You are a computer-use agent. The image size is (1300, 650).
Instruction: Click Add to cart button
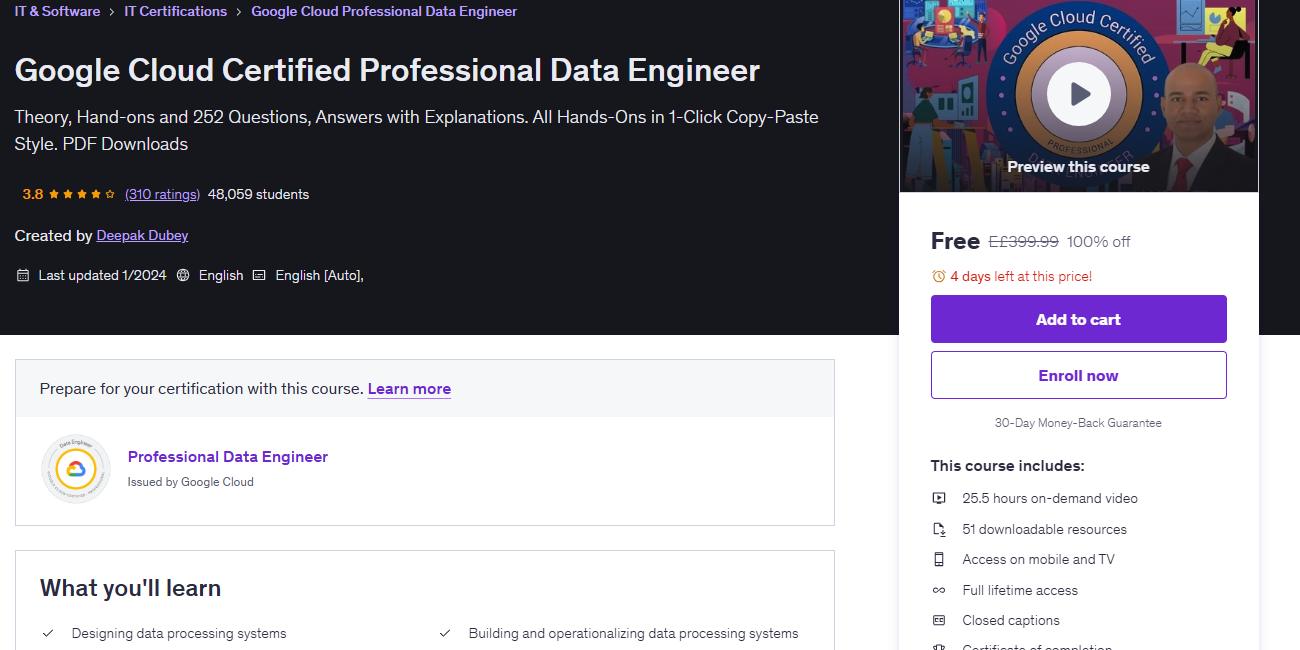tap(1078, 319)
